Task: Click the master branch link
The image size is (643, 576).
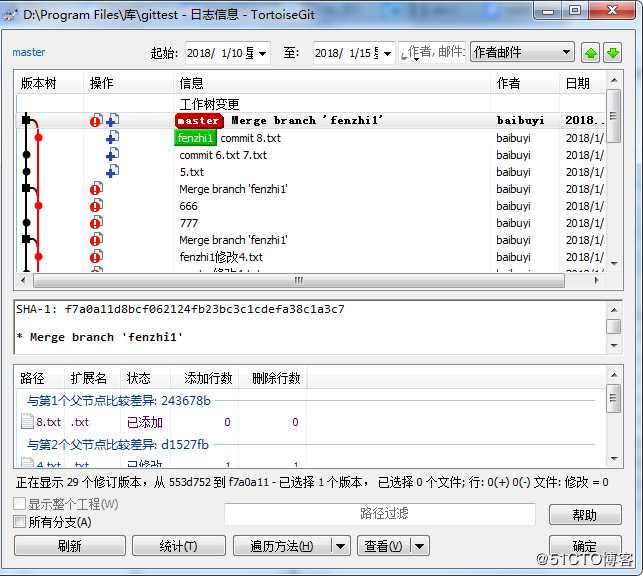Action: (29, 52)
